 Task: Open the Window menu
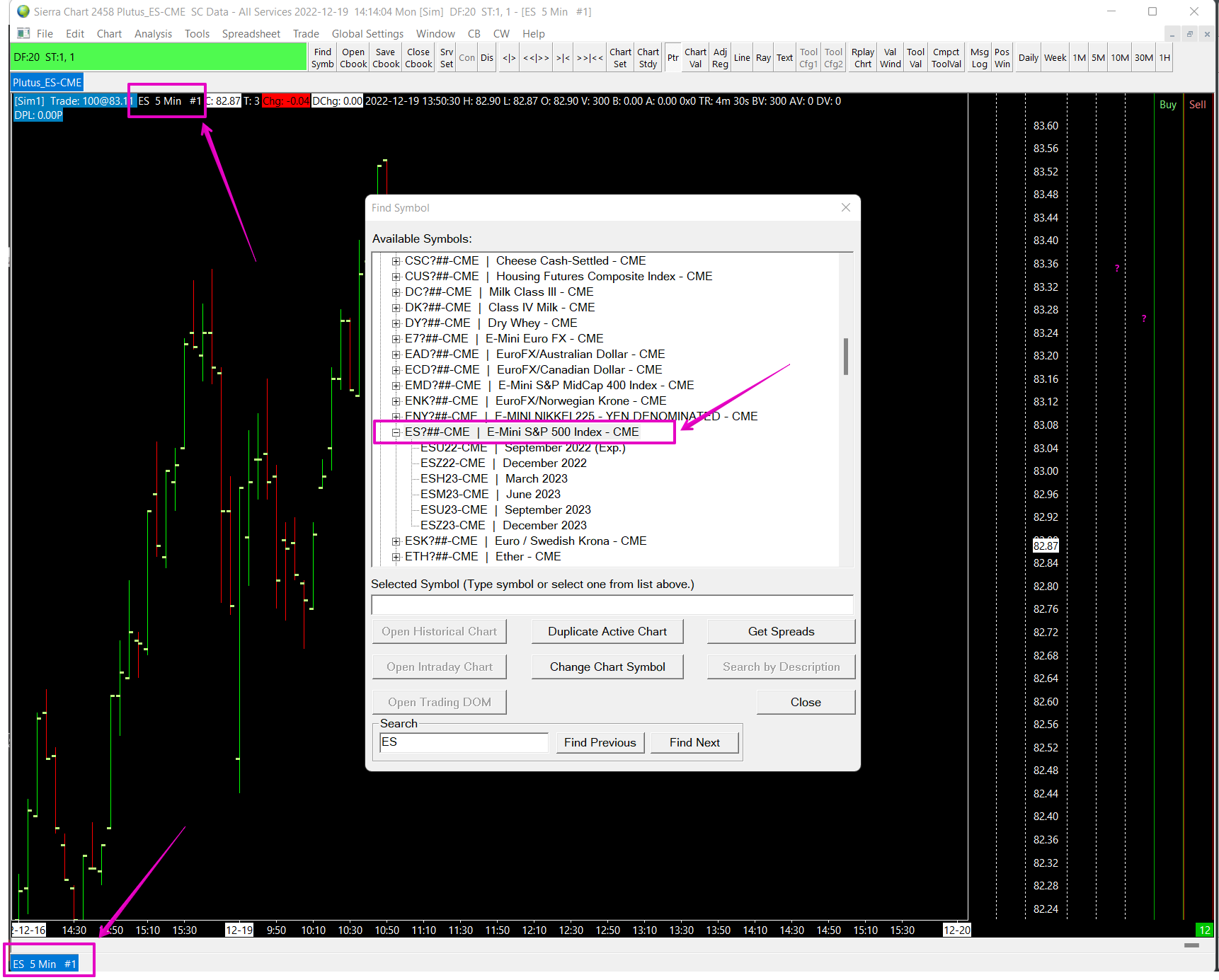click(x=435, y=34)
